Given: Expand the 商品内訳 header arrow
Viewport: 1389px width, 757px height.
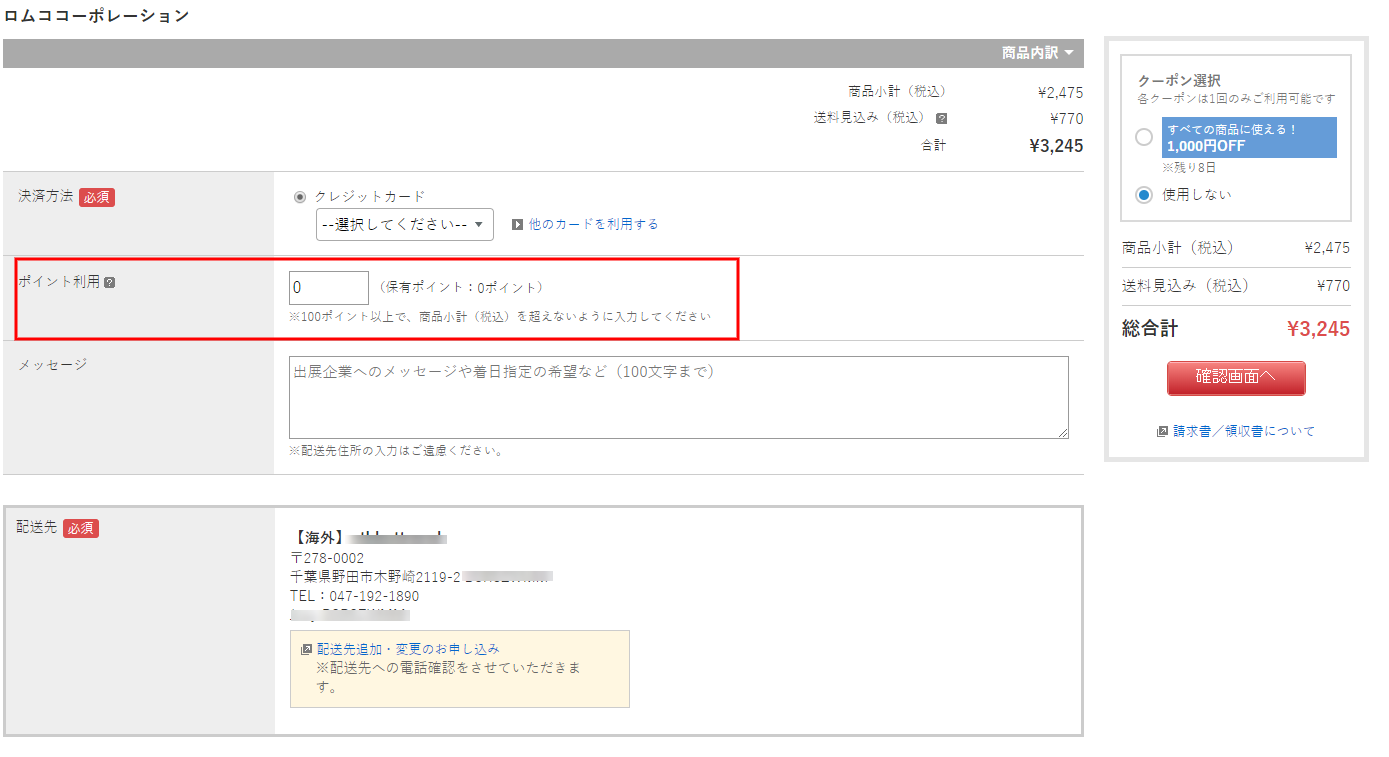Looking at the screenshot, I should (x=1069, y=53).
